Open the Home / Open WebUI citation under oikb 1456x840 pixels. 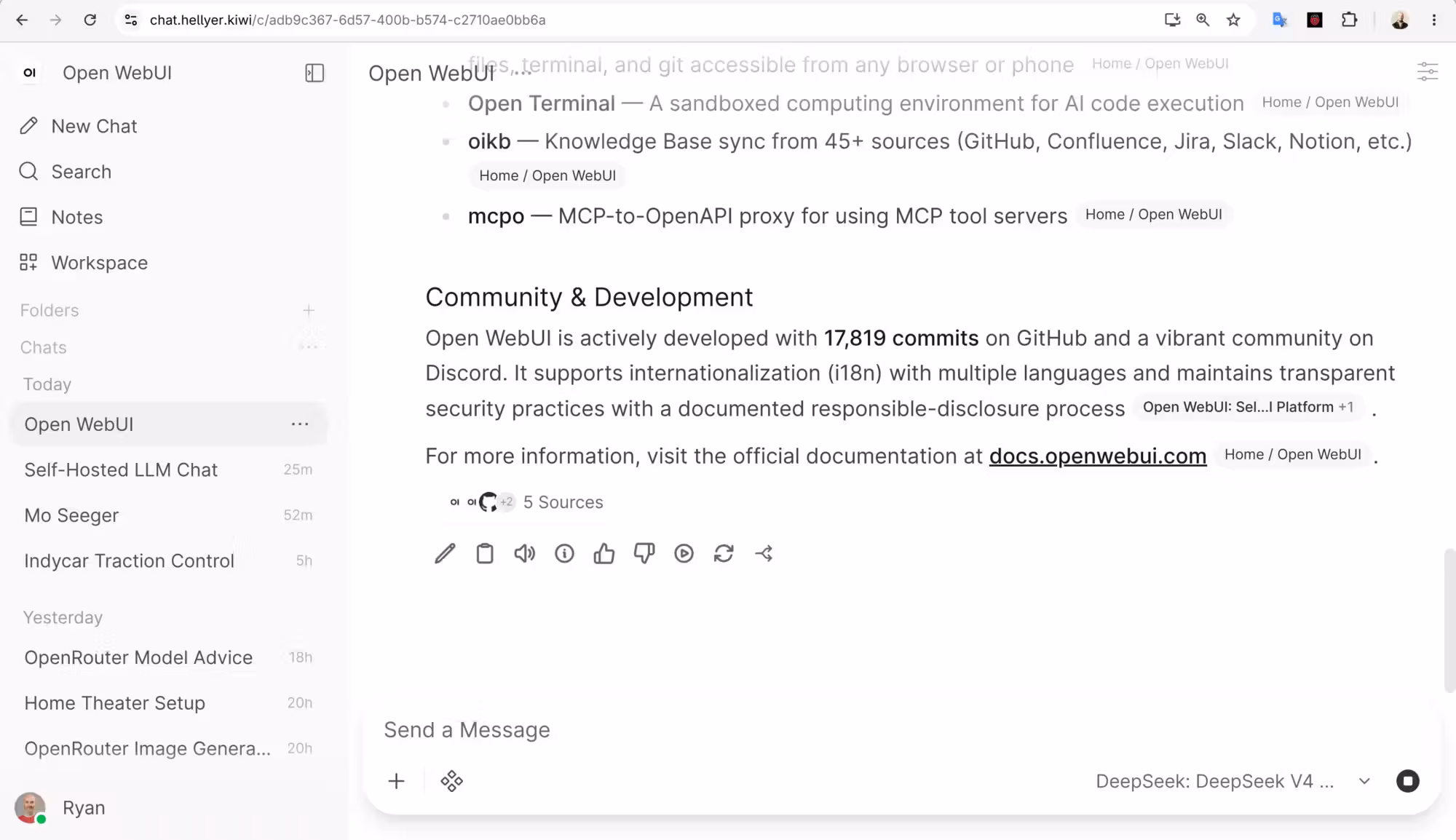547,176
